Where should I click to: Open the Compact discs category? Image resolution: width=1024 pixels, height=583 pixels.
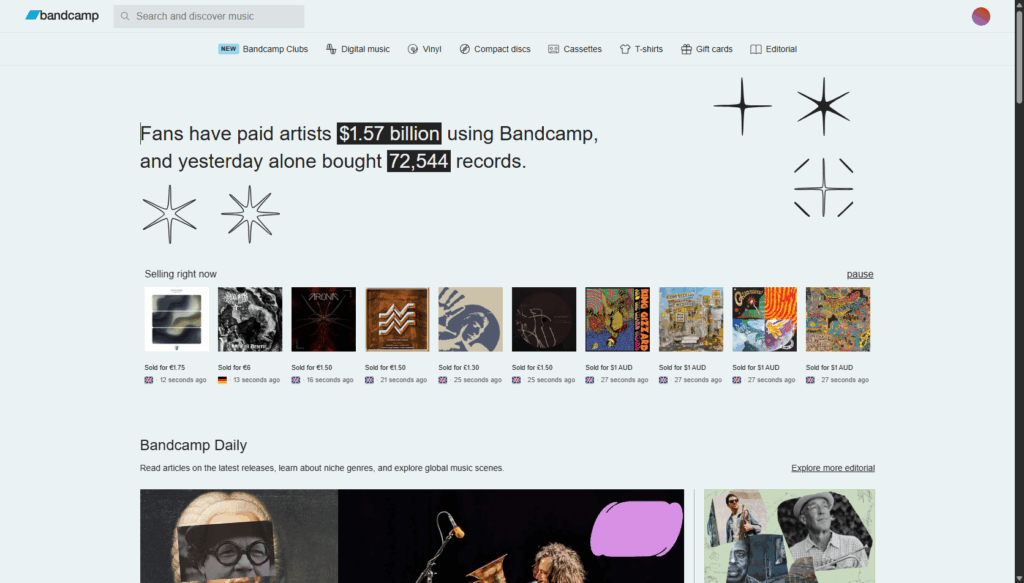[502, 49]
